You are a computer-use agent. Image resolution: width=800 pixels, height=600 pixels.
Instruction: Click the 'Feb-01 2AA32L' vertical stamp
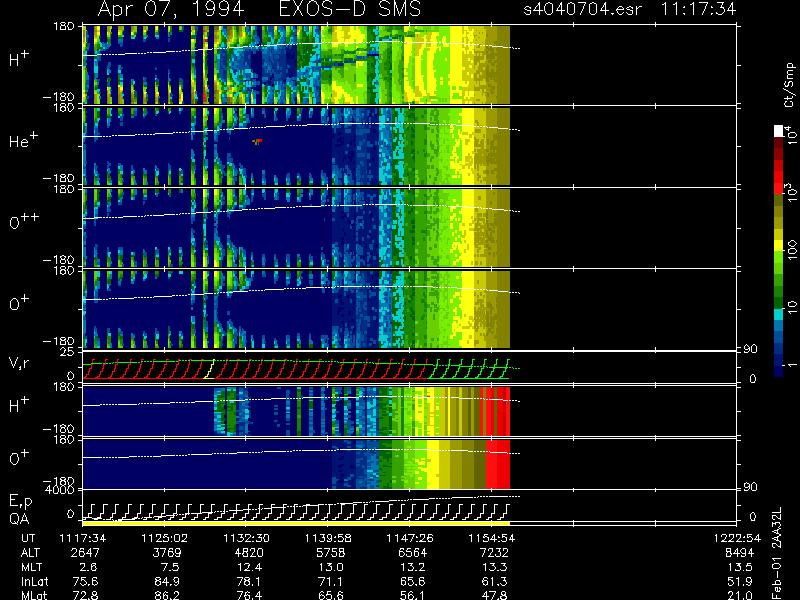[777, 554]
